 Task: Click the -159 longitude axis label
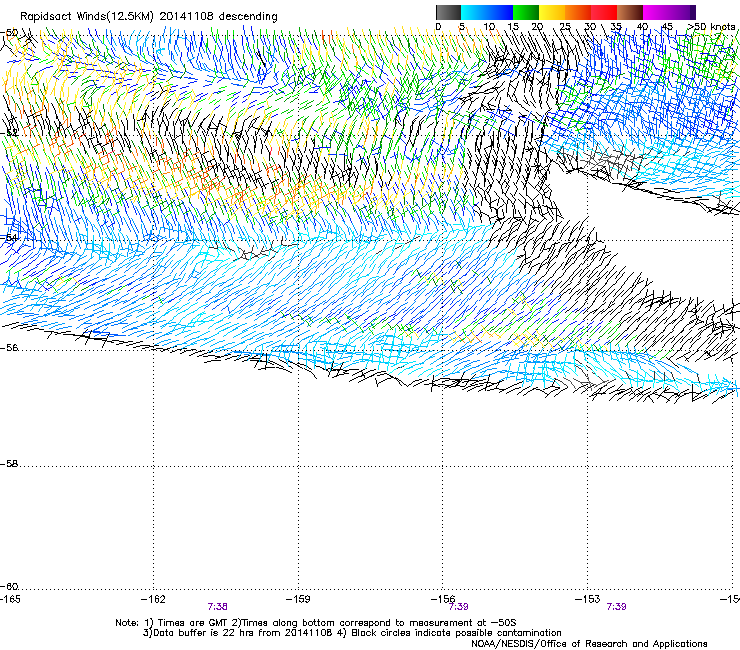point(298,599)
